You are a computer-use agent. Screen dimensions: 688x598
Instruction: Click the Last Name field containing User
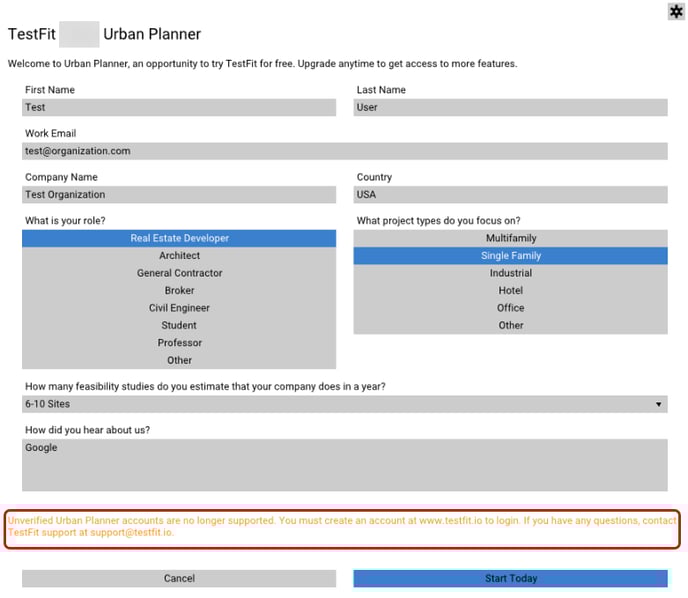point(510,107)
